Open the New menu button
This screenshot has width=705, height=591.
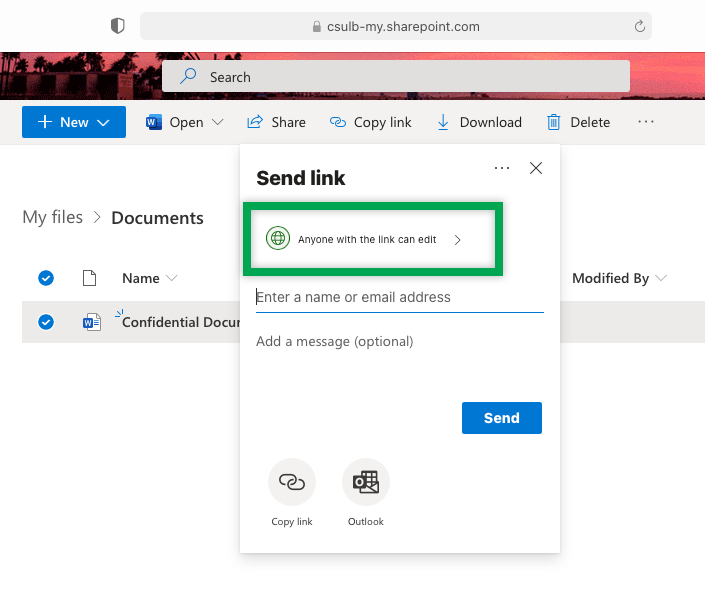point(74,122)
